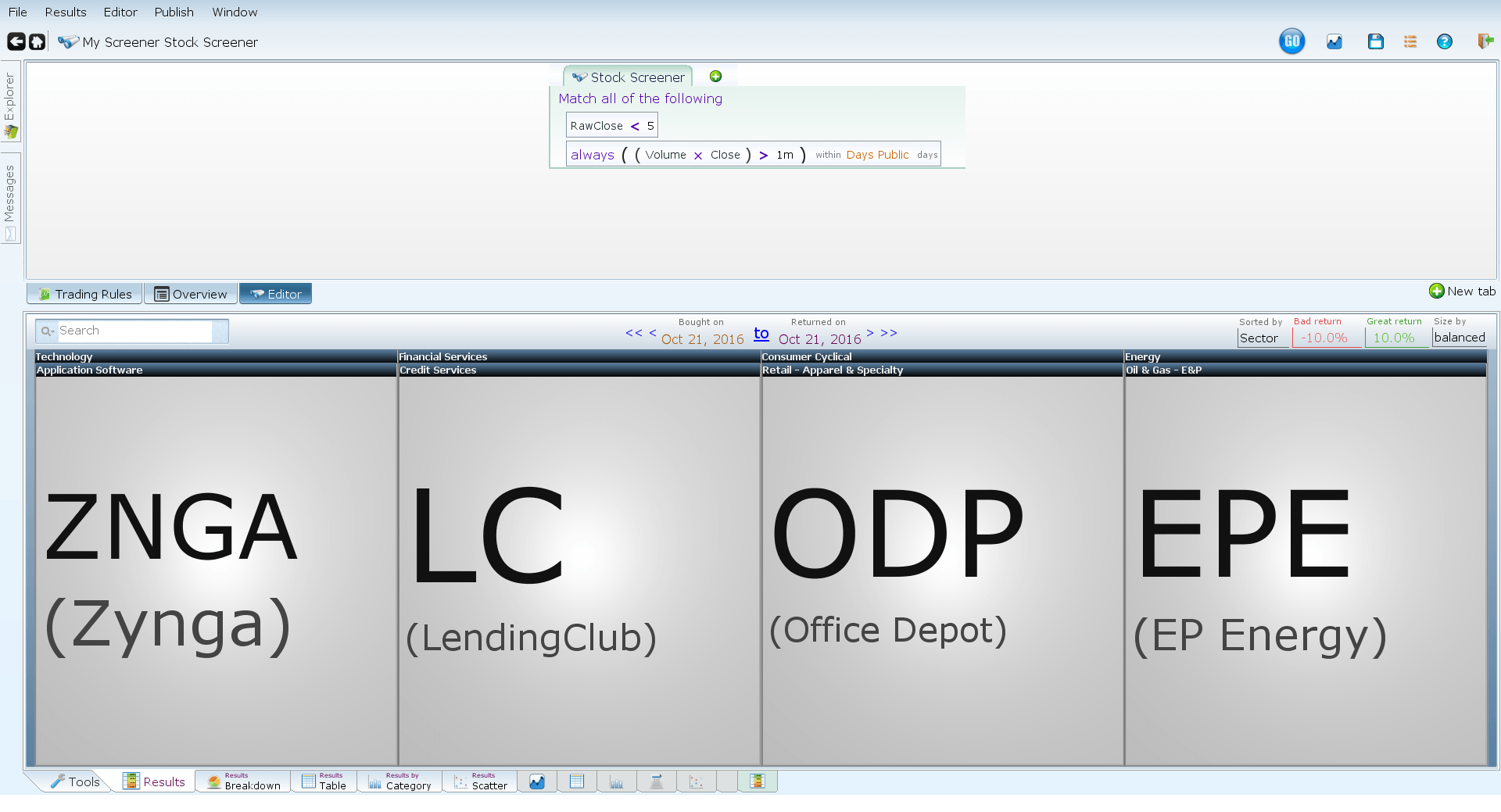
Task: Save the screener with the floppy disk icon
Action: 1375,41
